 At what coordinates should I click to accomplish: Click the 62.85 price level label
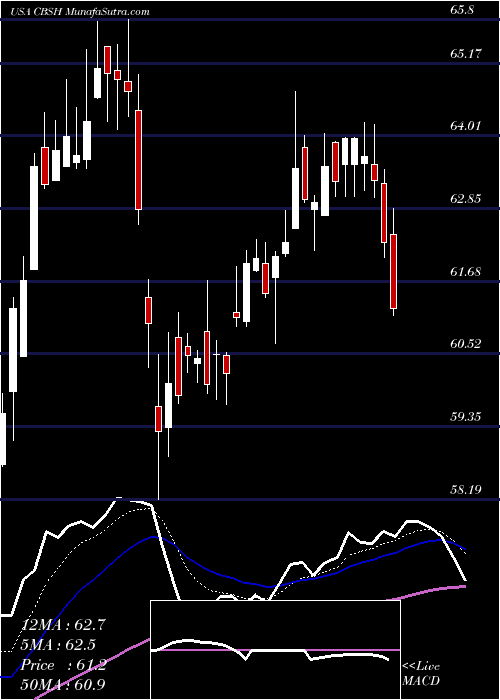click(466, 199)
